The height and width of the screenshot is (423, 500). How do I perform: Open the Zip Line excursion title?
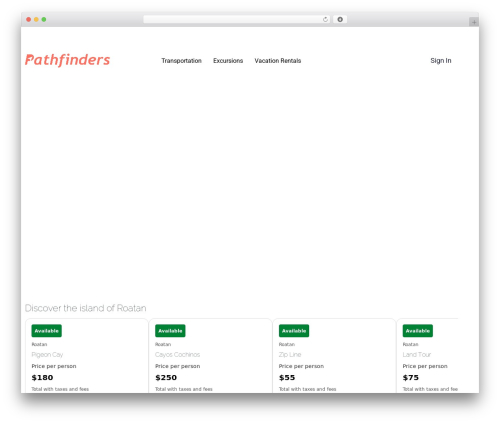(x=290, y=355)
